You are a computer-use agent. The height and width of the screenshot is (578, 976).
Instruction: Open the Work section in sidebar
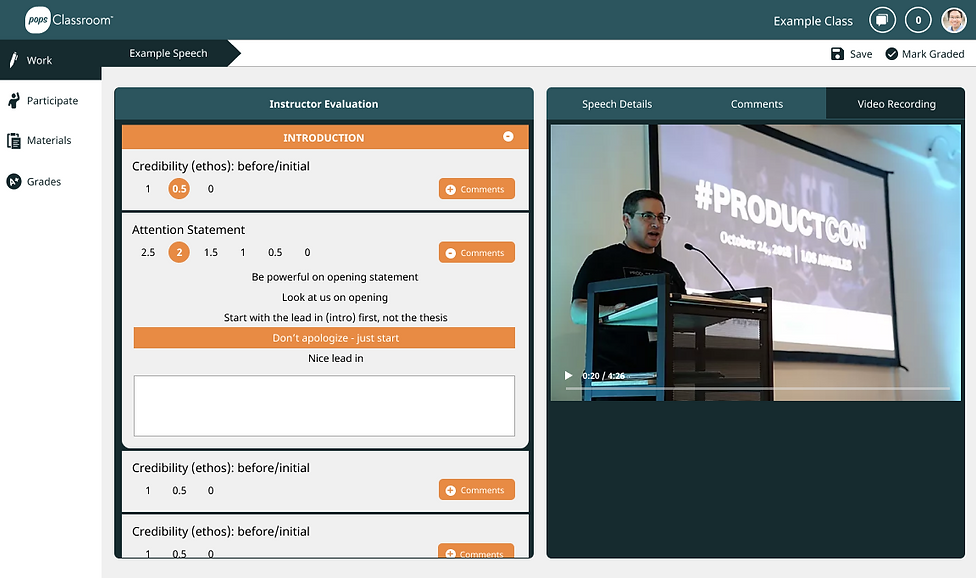pyautogui.click(x=50, y=60)
